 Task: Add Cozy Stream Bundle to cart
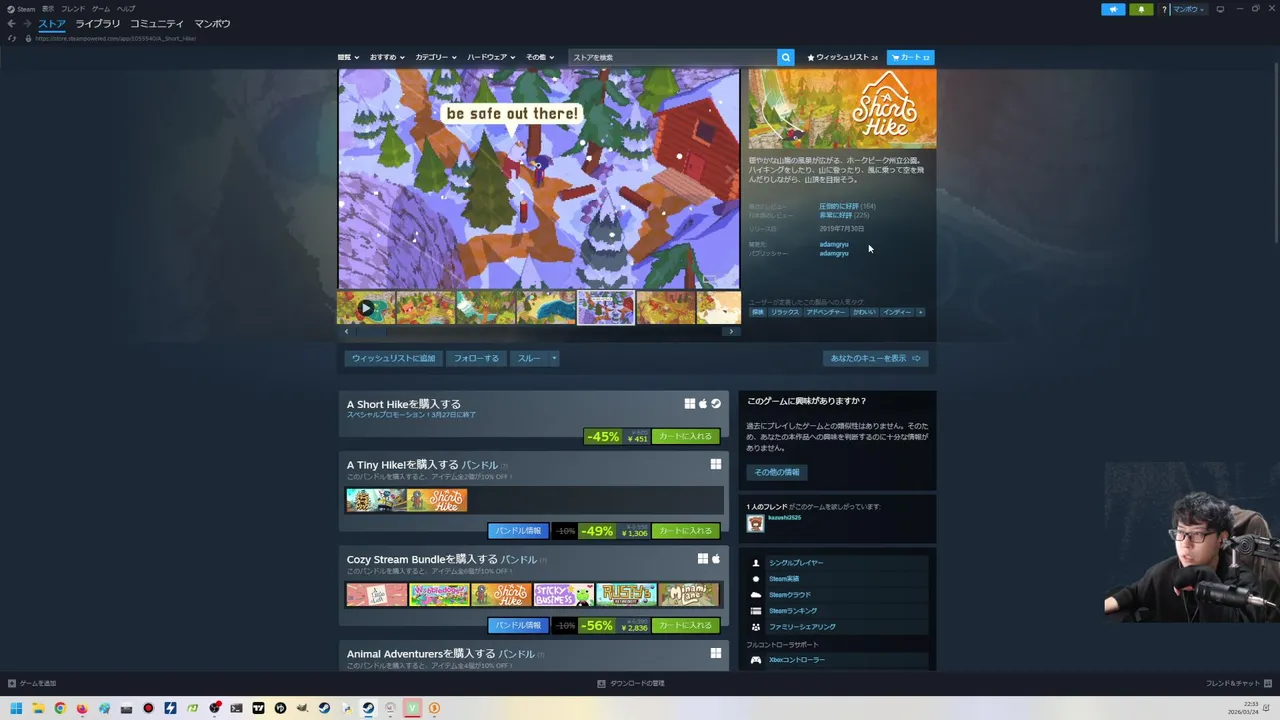click(686, 625)
